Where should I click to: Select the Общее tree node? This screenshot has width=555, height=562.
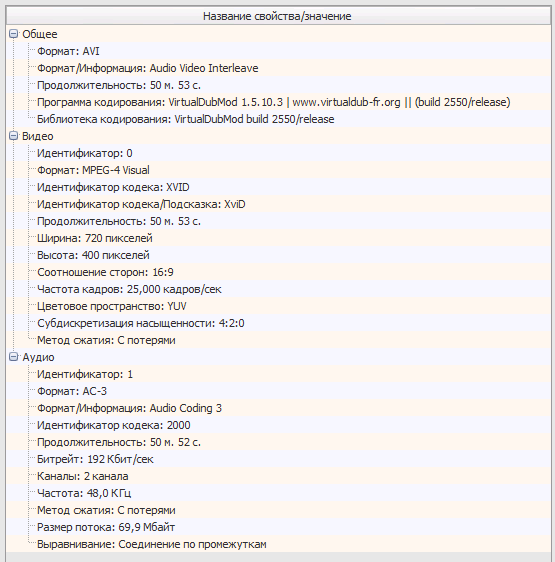click(40, 34)
